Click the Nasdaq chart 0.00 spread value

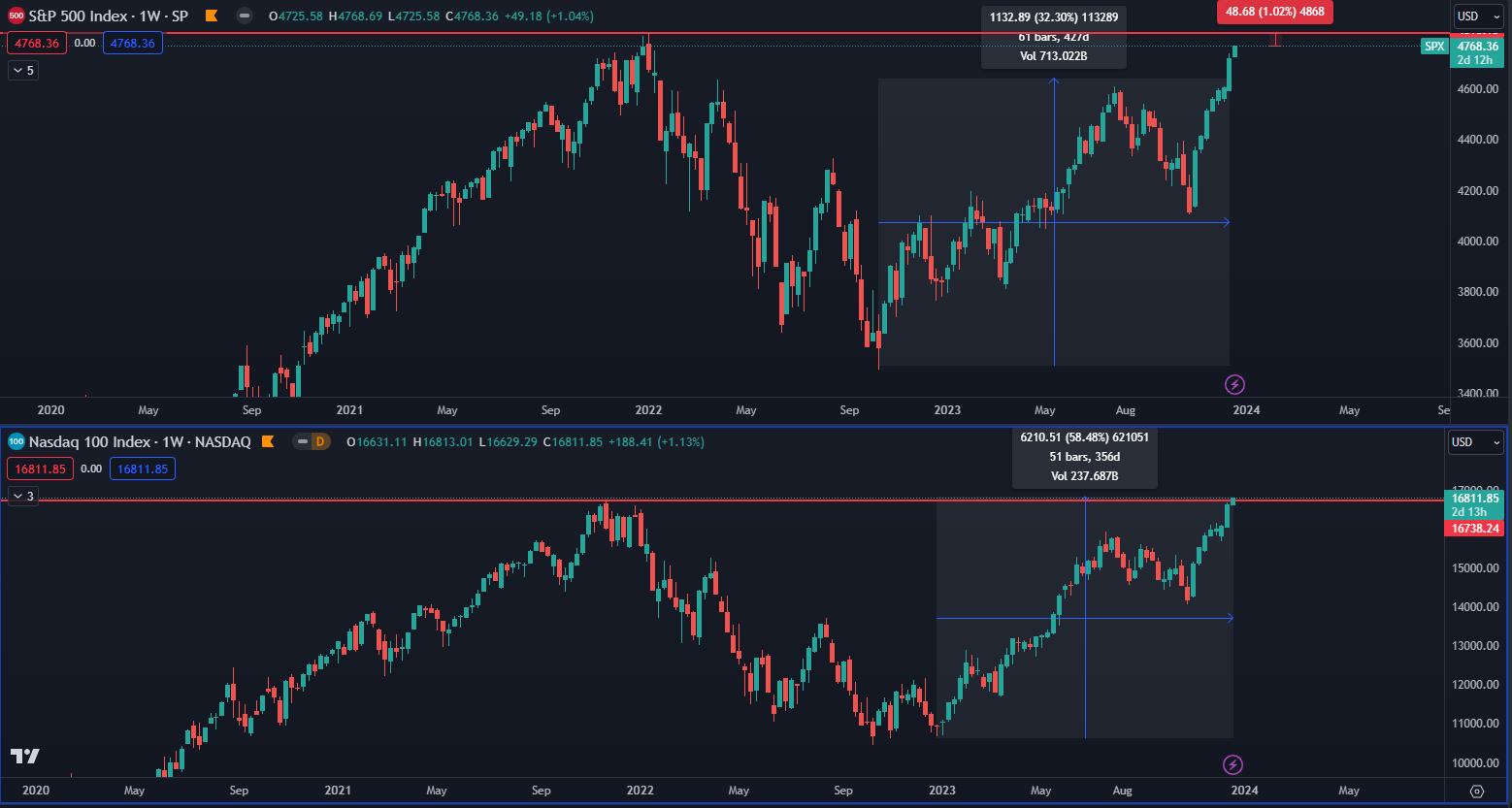pos(91,469)
